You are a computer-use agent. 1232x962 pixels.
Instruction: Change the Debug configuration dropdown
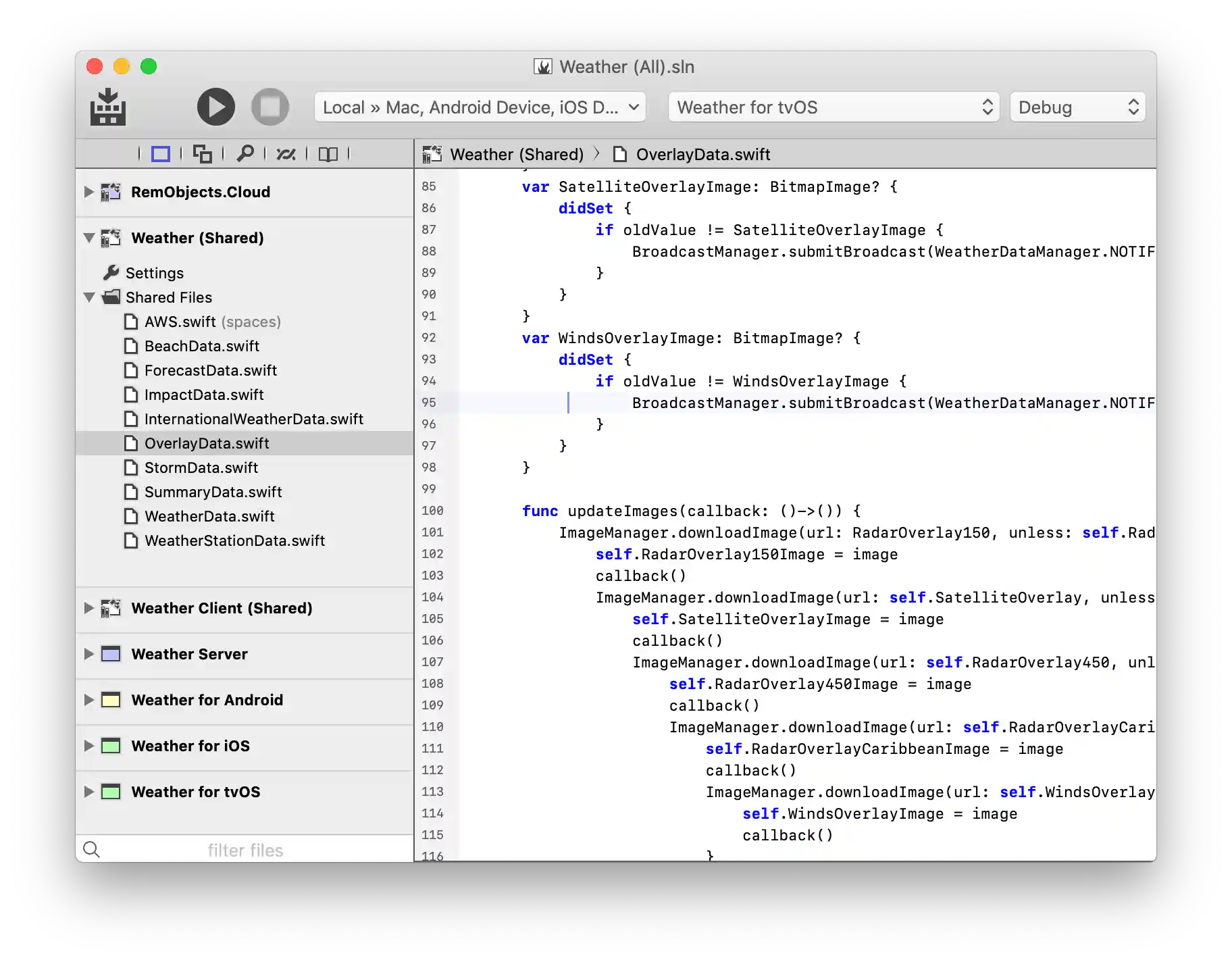tap(1078, 107)
